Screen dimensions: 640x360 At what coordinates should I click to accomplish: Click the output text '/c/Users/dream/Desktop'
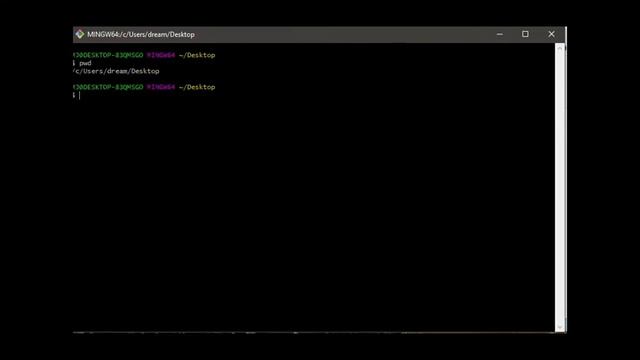pyautogui.click(x=116, y=71)
